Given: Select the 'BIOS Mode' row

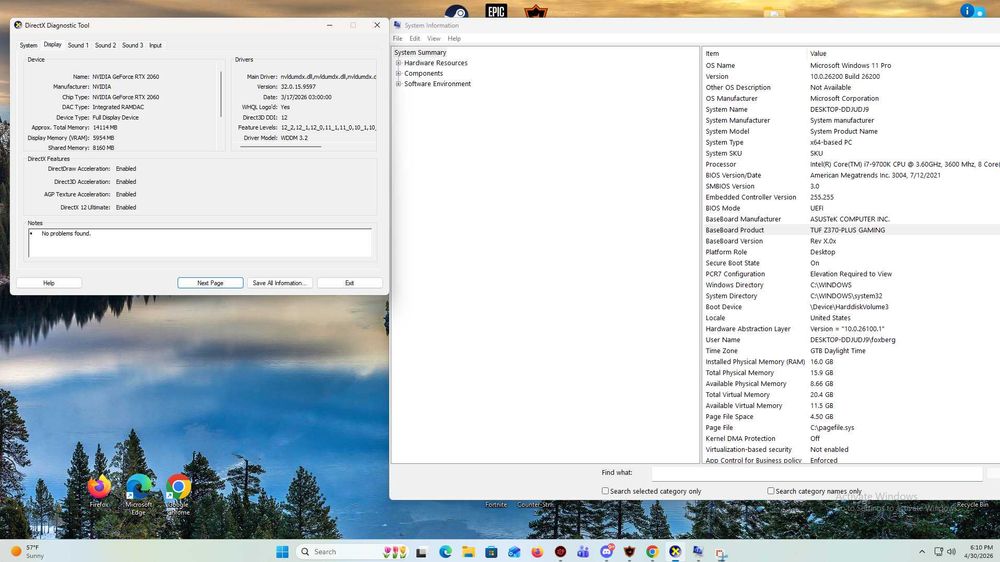Looking at the screenshot, I should 851,208.
